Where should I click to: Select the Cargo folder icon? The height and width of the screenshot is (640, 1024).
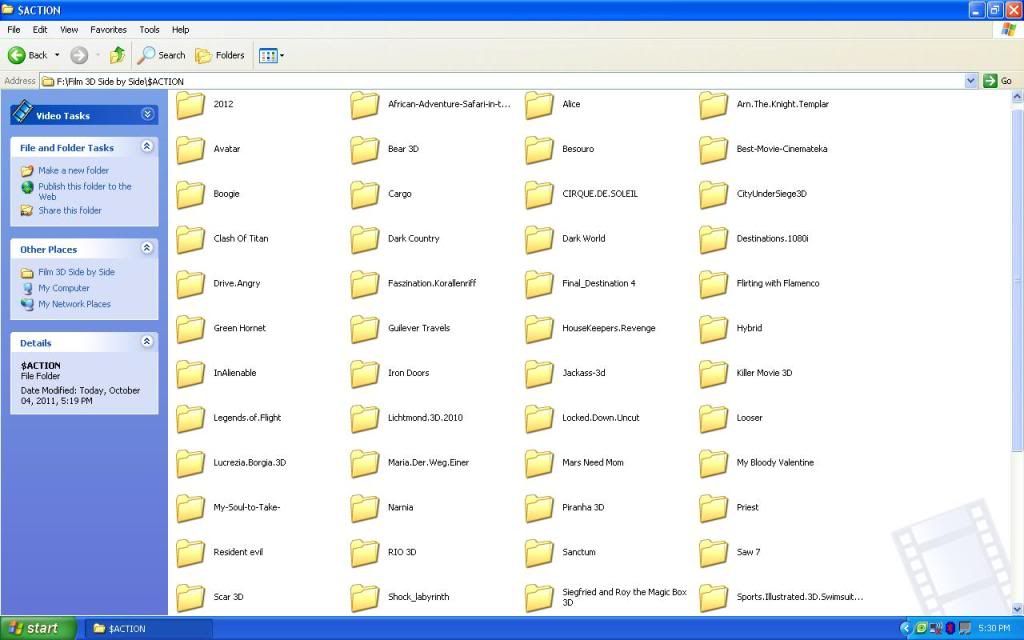(x=364, y=195)
